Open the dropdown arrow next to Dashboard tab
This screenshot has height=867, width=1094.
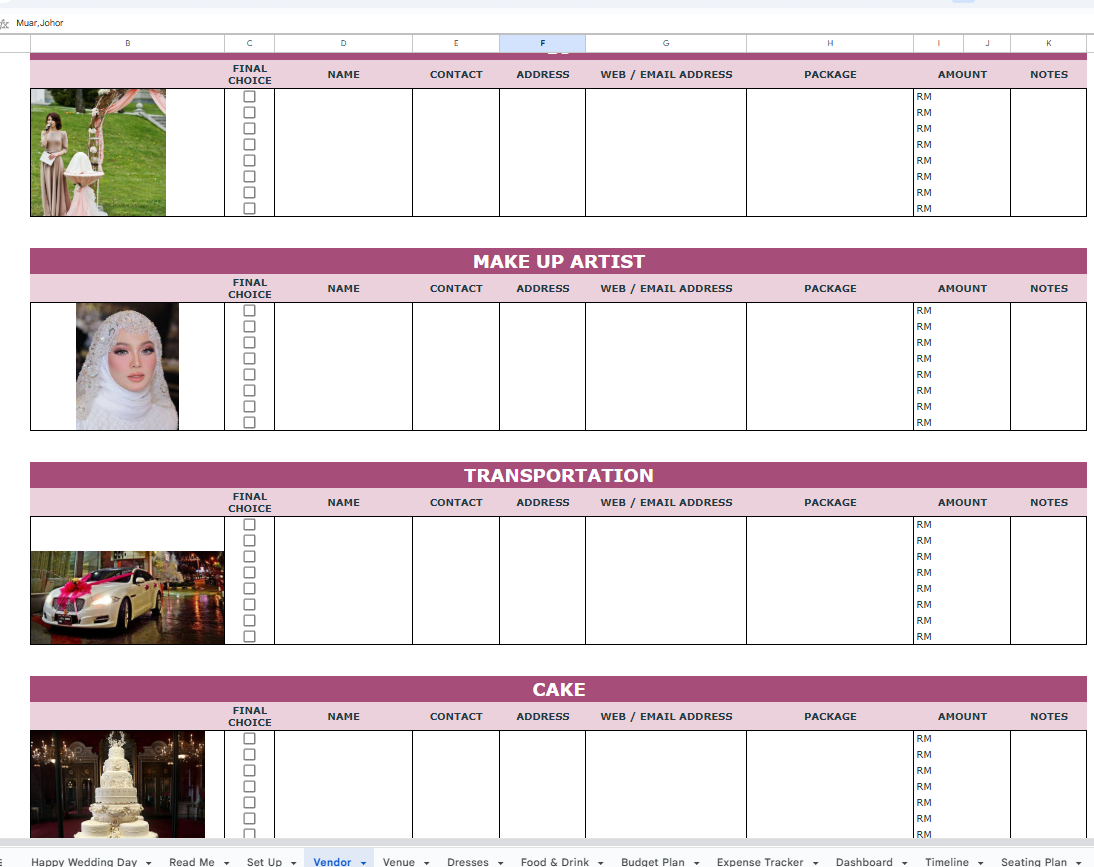(x=904, y=862)
